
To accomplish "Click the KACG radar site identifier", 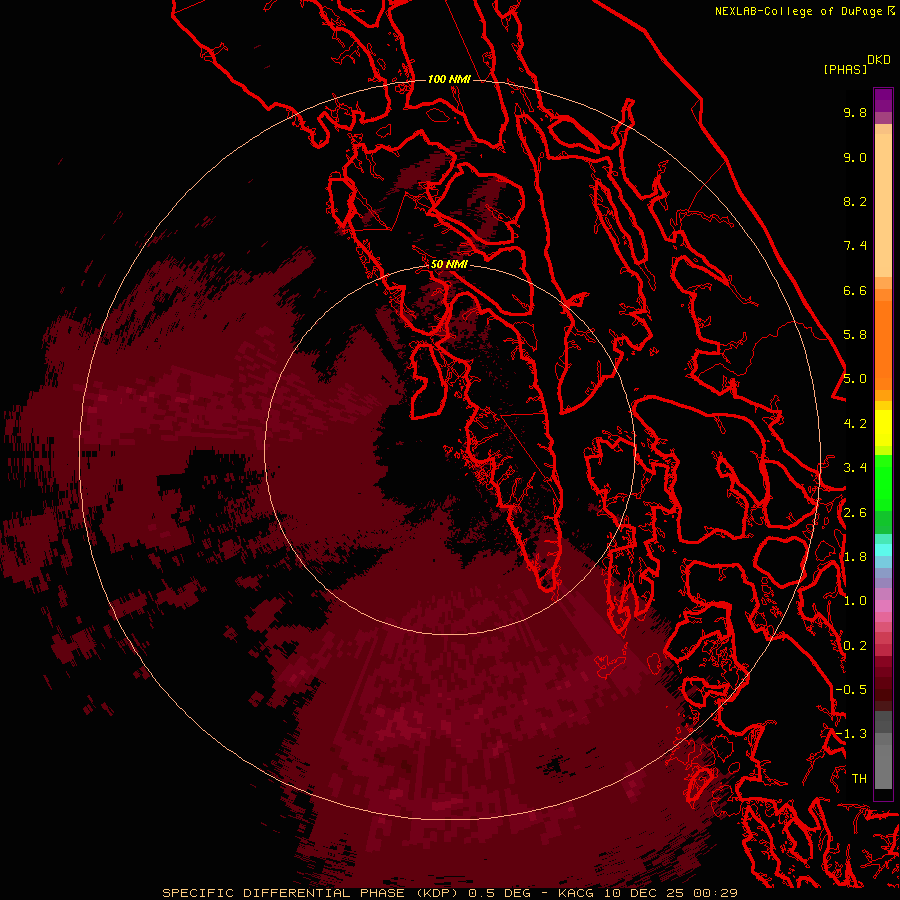I will tap(577, 893).
